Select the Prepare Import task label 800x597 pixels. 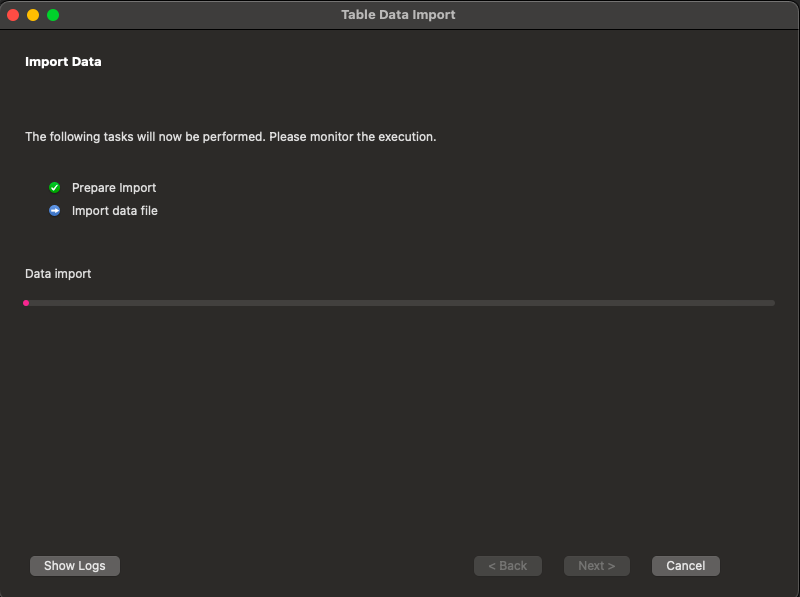114,187
